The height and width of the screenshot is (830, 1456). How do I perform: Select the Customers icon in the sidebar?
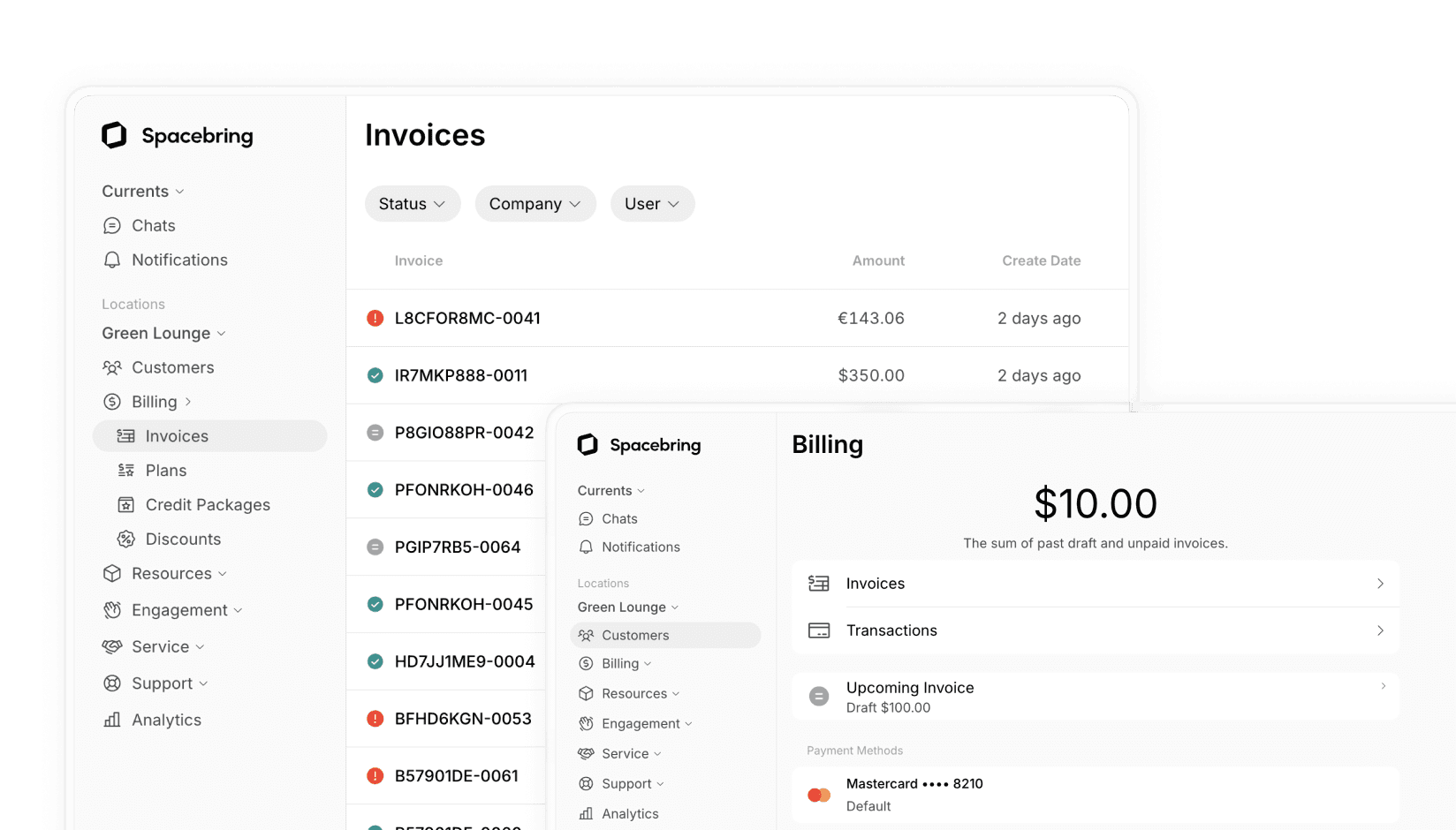point(113,367)
